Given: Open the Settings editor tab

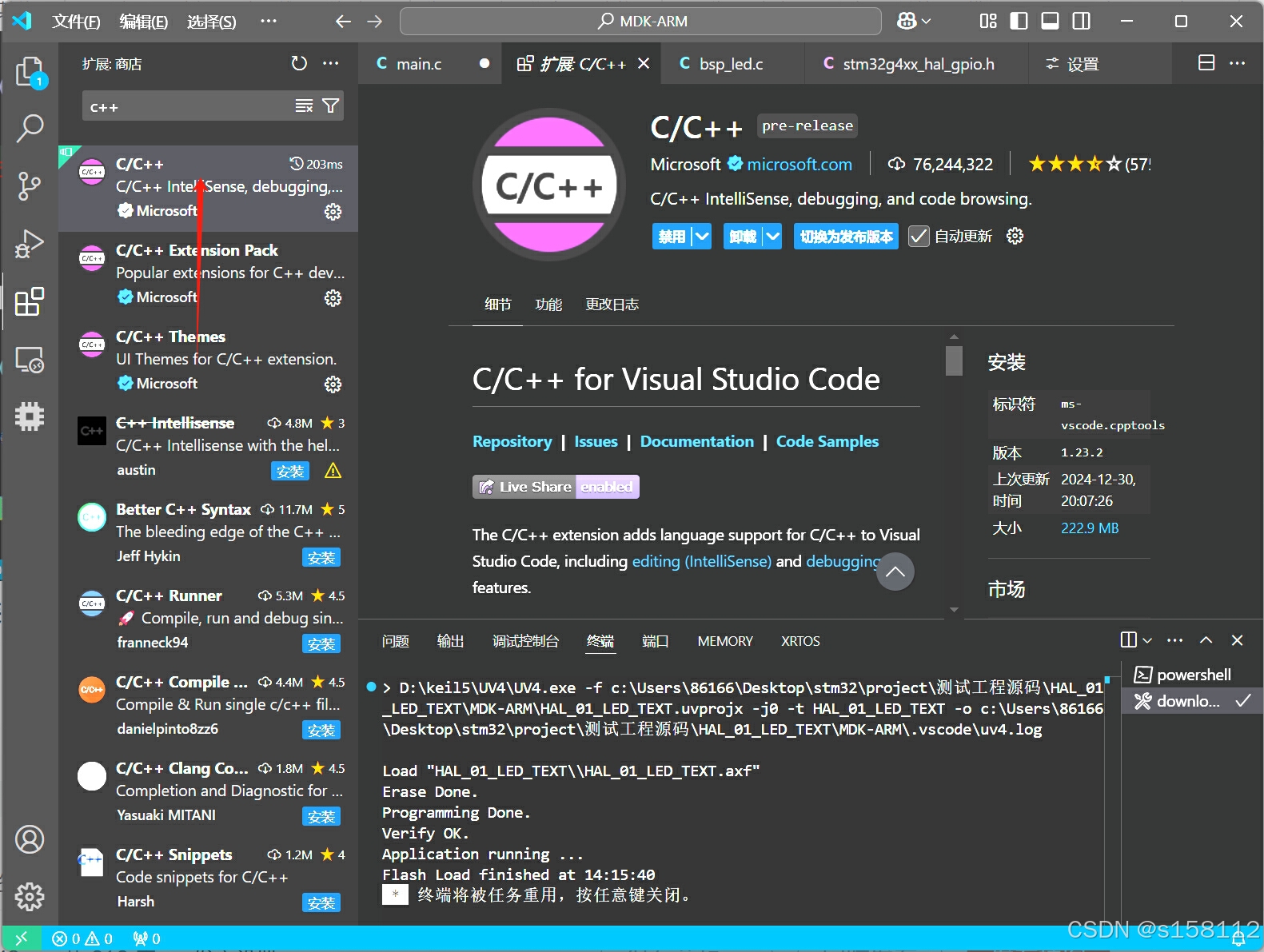Looking at the screenshot, I should click(1083, 64).
